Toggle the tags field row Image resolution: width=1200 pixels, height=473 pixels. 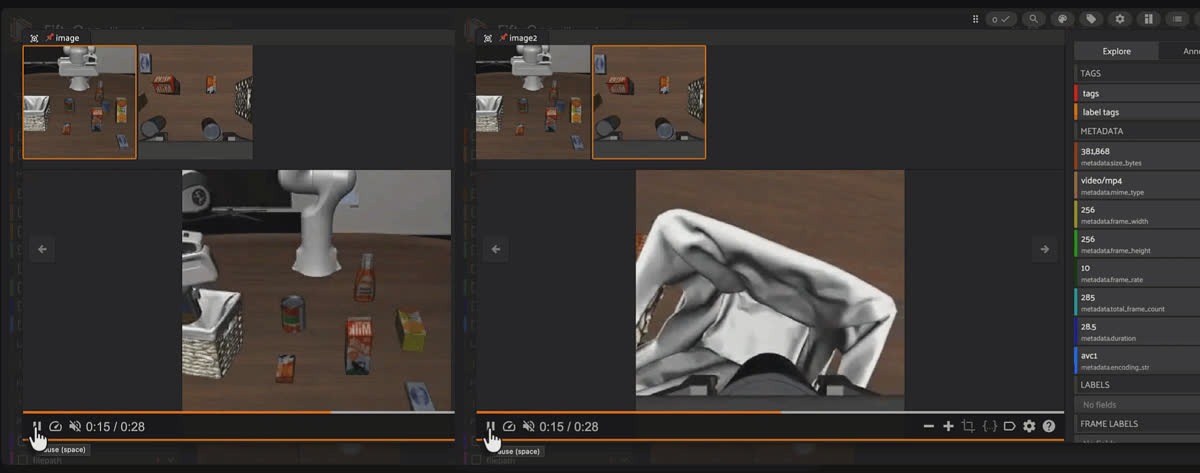(1137, 93)
